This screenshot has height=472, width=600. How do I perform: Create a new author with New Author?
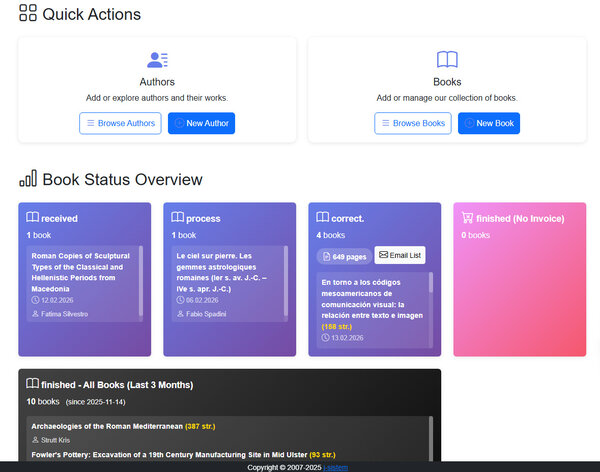tap(201, 123)
